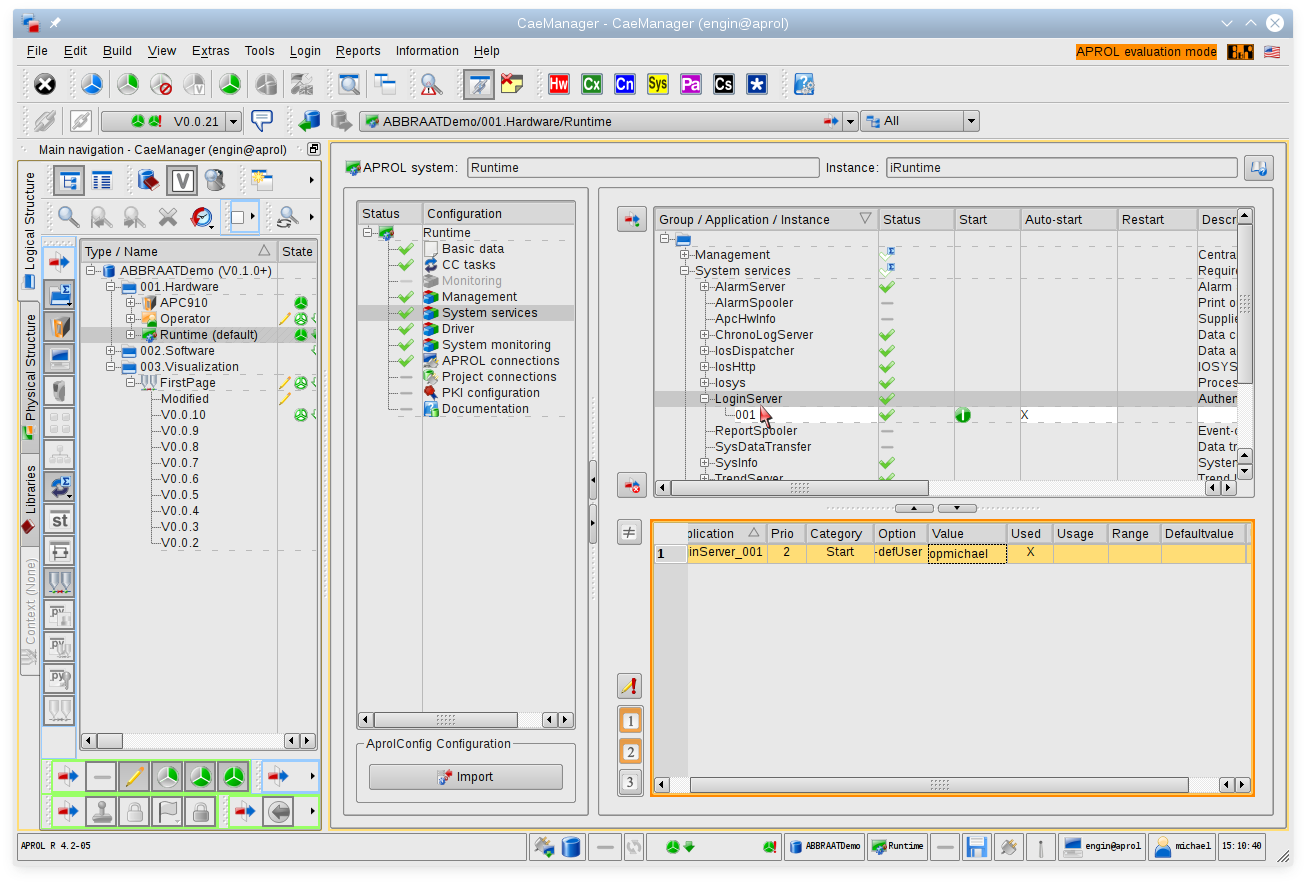Viewport: 1306px width, 883px height.
Task: Click the Import button
Action: [x=466, y=777]
